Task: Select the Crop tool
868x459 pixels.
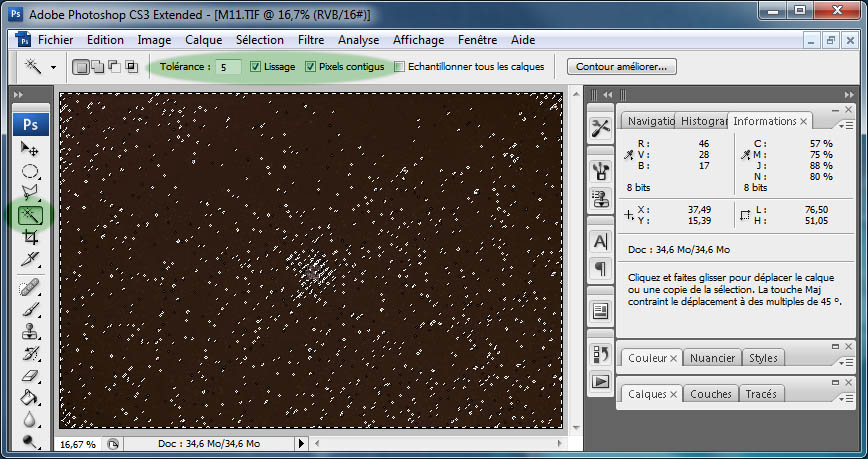Action: [30, 238]
